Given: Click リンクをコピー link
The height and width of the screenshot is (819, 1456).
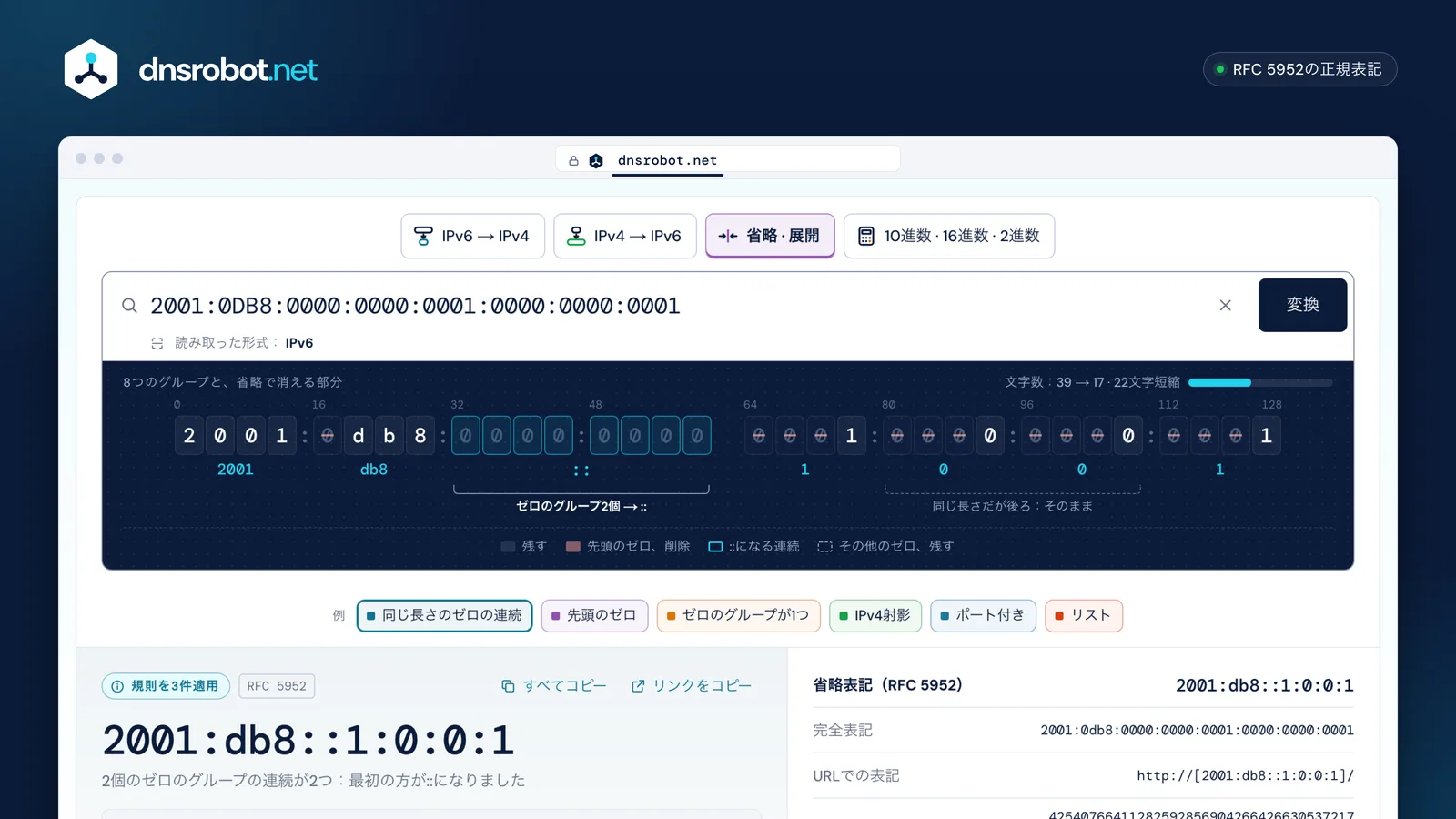Looking at the screenshot, I should (692, 686).
